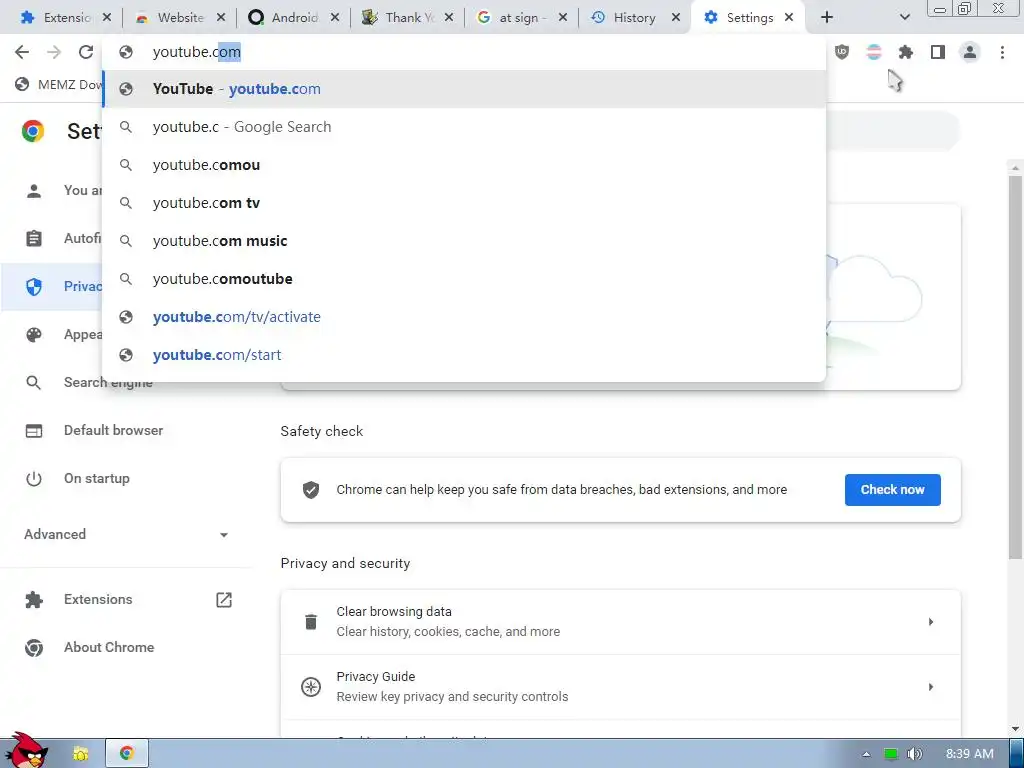Click the green network tray icon

tap(891, 754)
